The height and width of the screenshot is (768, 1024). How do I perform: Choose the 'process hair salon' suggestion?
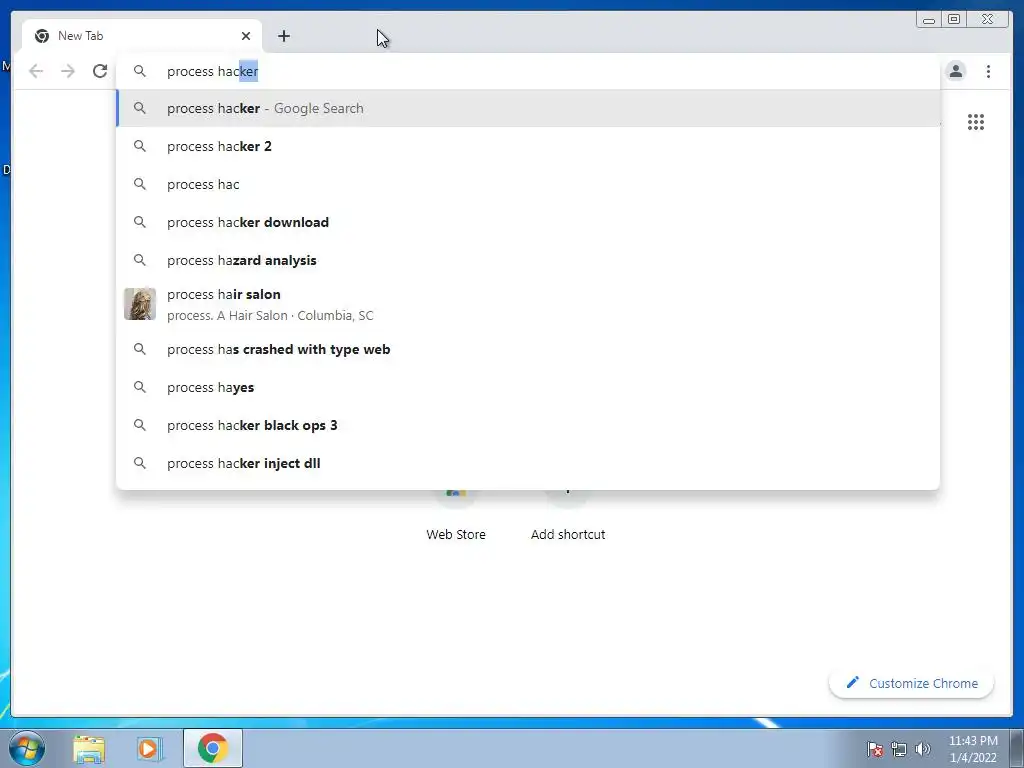coord(528,304)
